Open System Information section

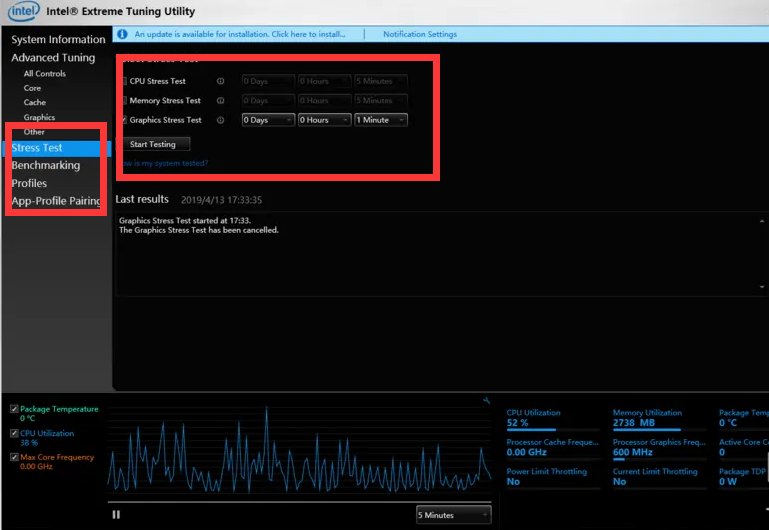[58, 39]
